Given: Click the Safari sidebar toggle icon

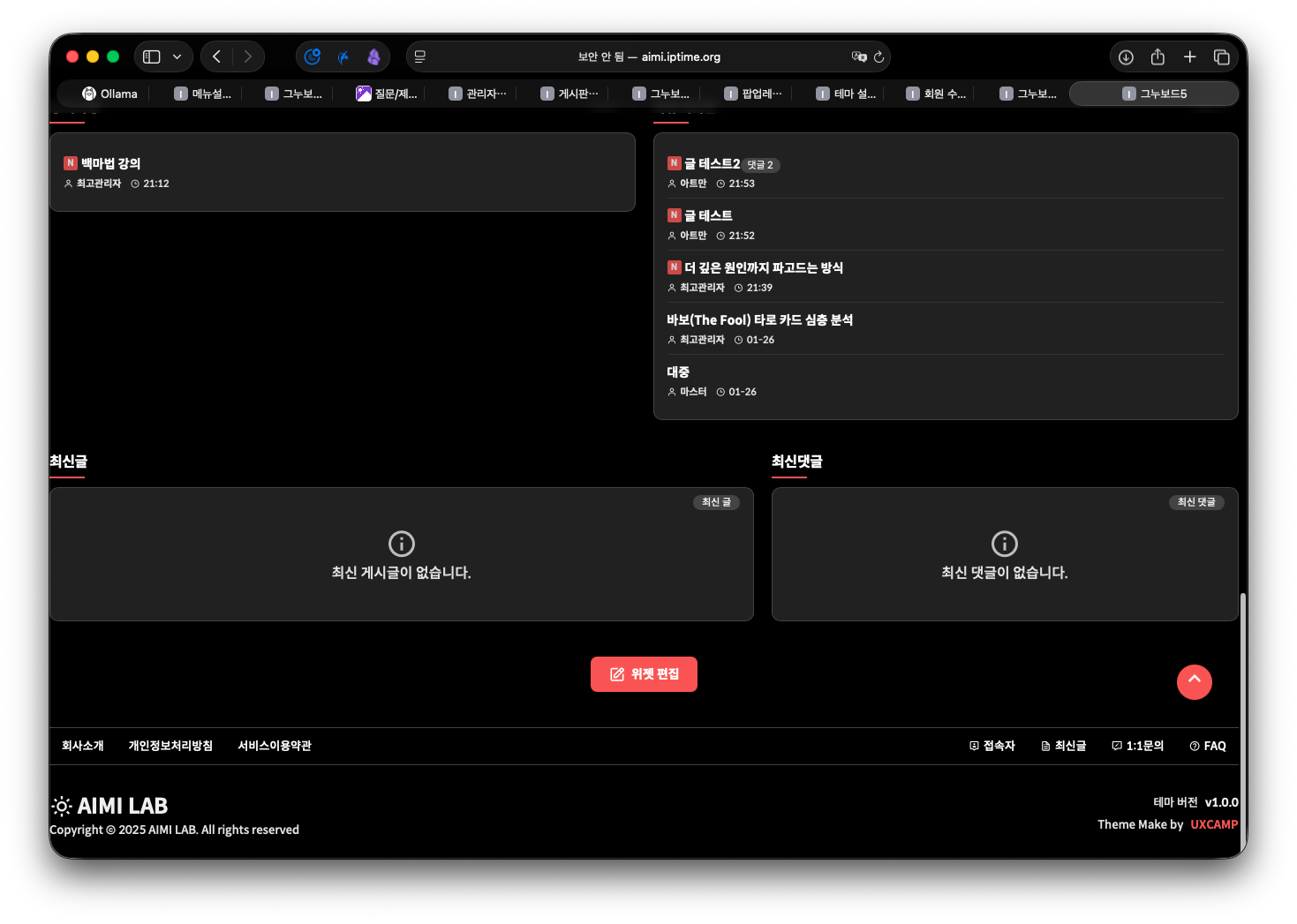Looking at the screenshot, I should pyautogui.click(x=152, y=56).
